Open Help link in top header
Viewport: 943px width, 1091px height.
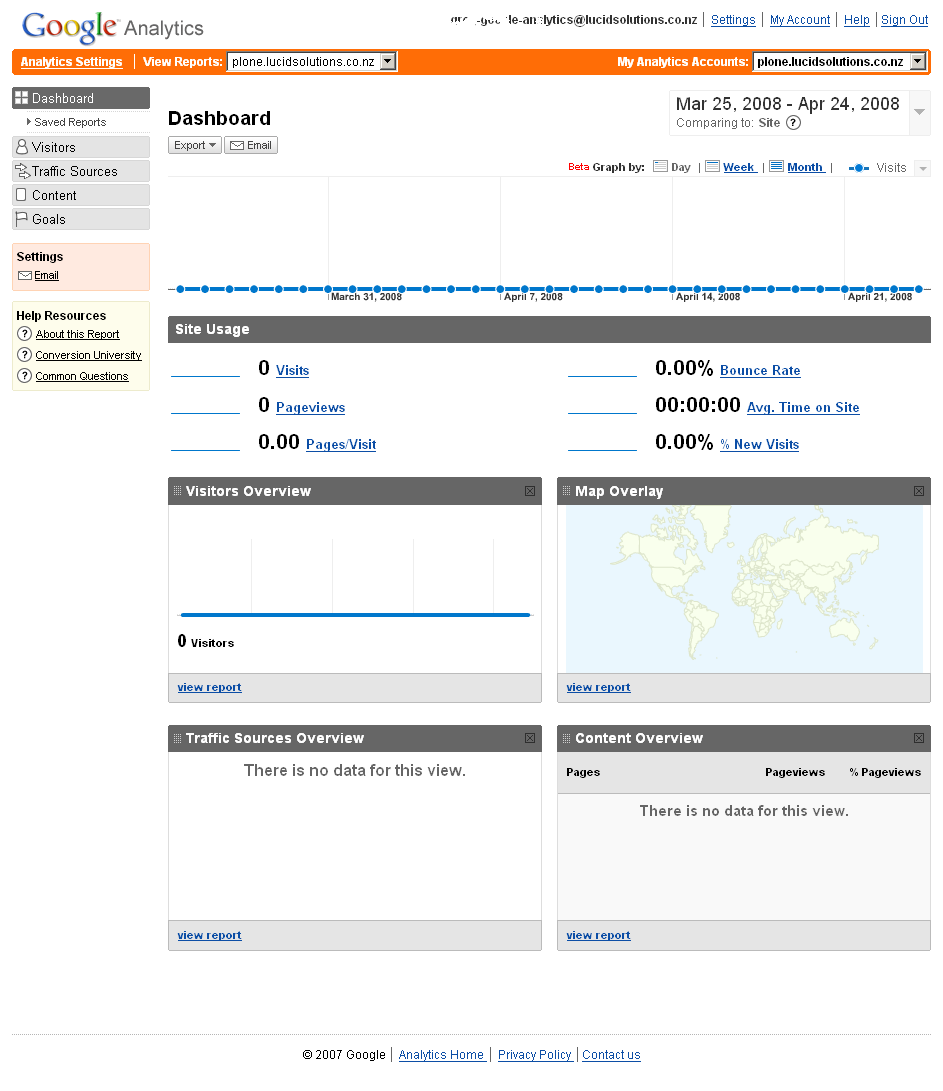click(857, 20)
